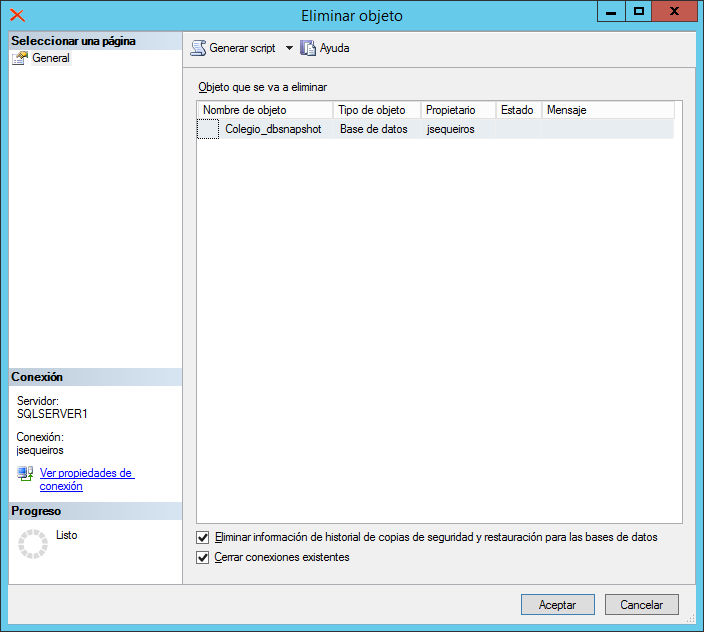Click the Listo status text
The height and width of the screenshot is (632, 704).
click(66, 535)
